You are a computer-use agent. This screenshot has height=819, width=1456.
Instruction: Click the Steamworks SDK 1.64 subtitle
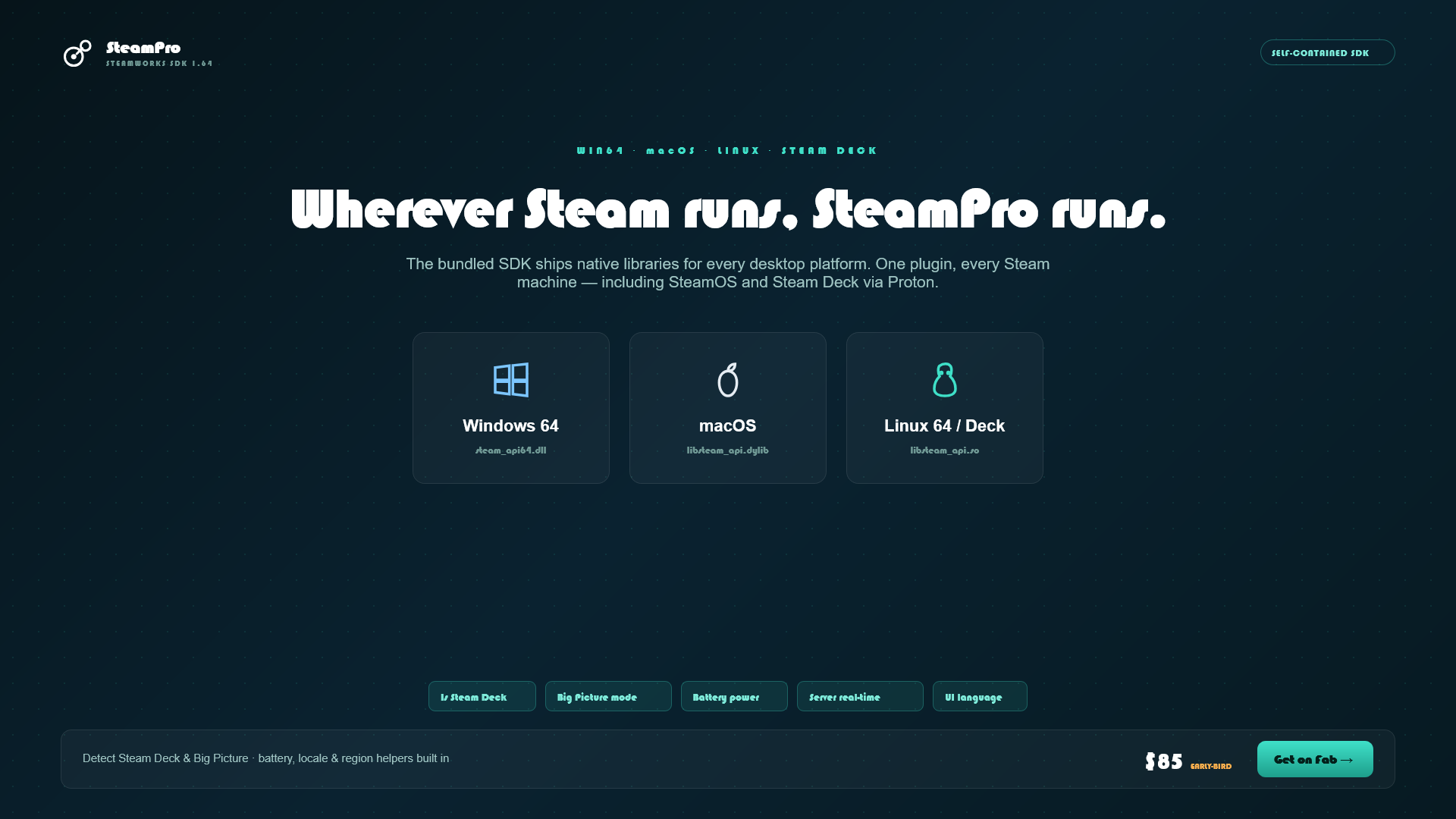click(159, 64)
